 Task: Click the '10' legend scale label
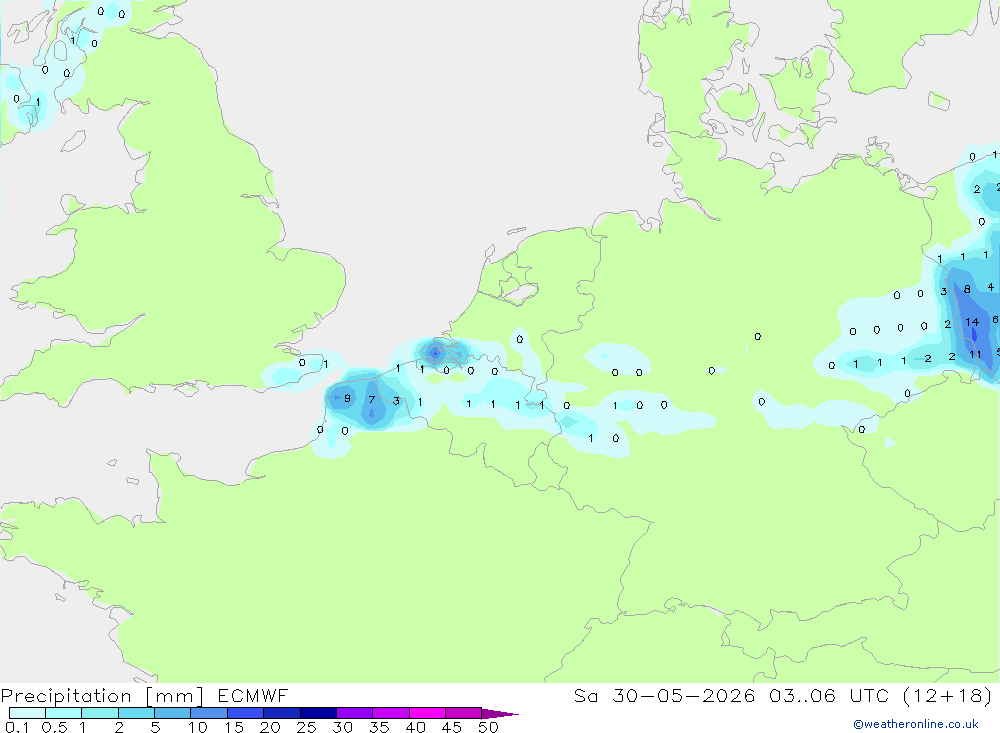(x=198, y=727)
